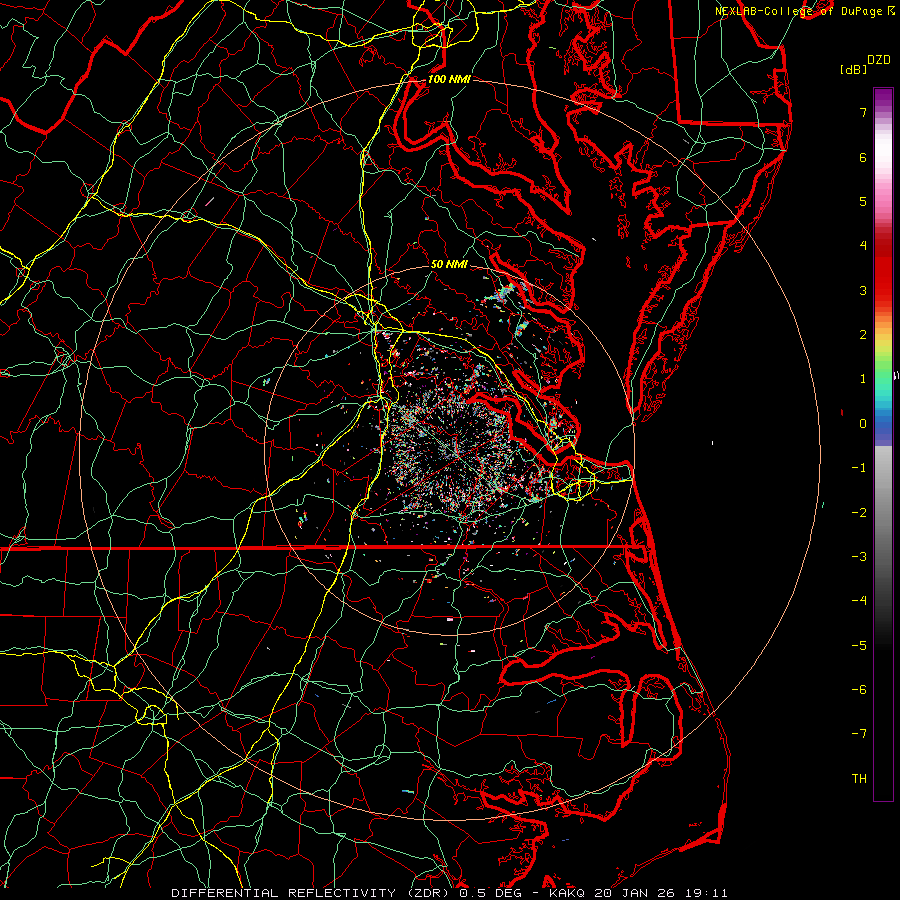Click the -5 dB scale value
The height and width of the screenshot is (900, 900).
click(859, 646)
